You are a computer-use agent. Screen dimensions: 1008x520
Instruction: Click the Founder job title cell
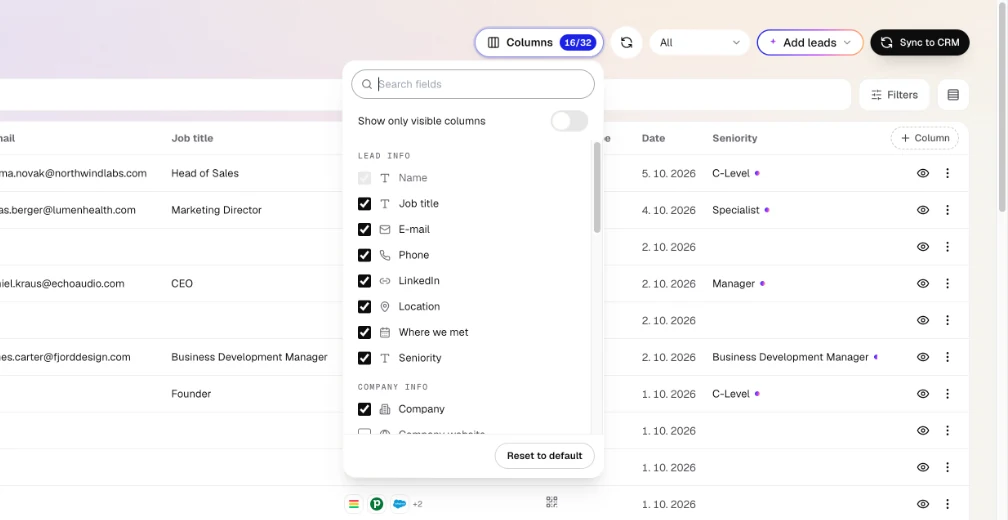point(191,393)
